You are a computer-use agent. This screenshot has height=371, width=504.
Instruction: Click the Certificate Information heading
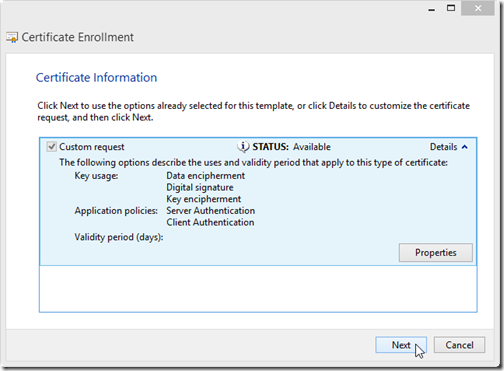96,78
